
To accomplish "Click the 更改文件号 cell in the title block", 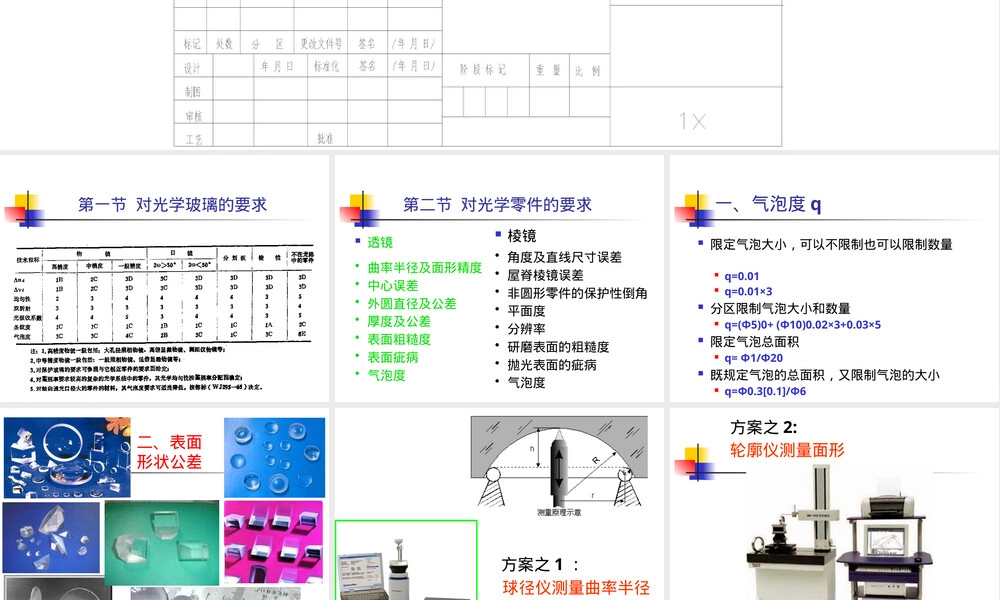I will click(x=321, y=43).
